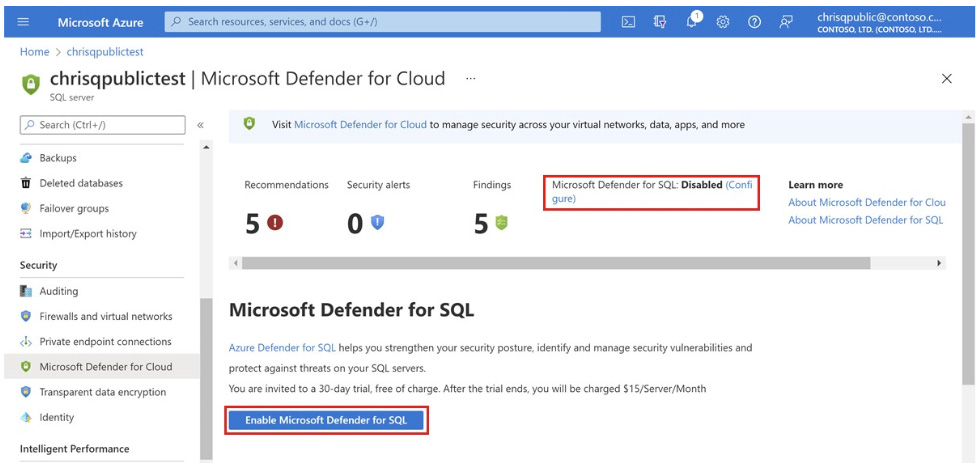980x472 pixels.
Task: Click the Deleted databases trash icon
Action: 26,183
